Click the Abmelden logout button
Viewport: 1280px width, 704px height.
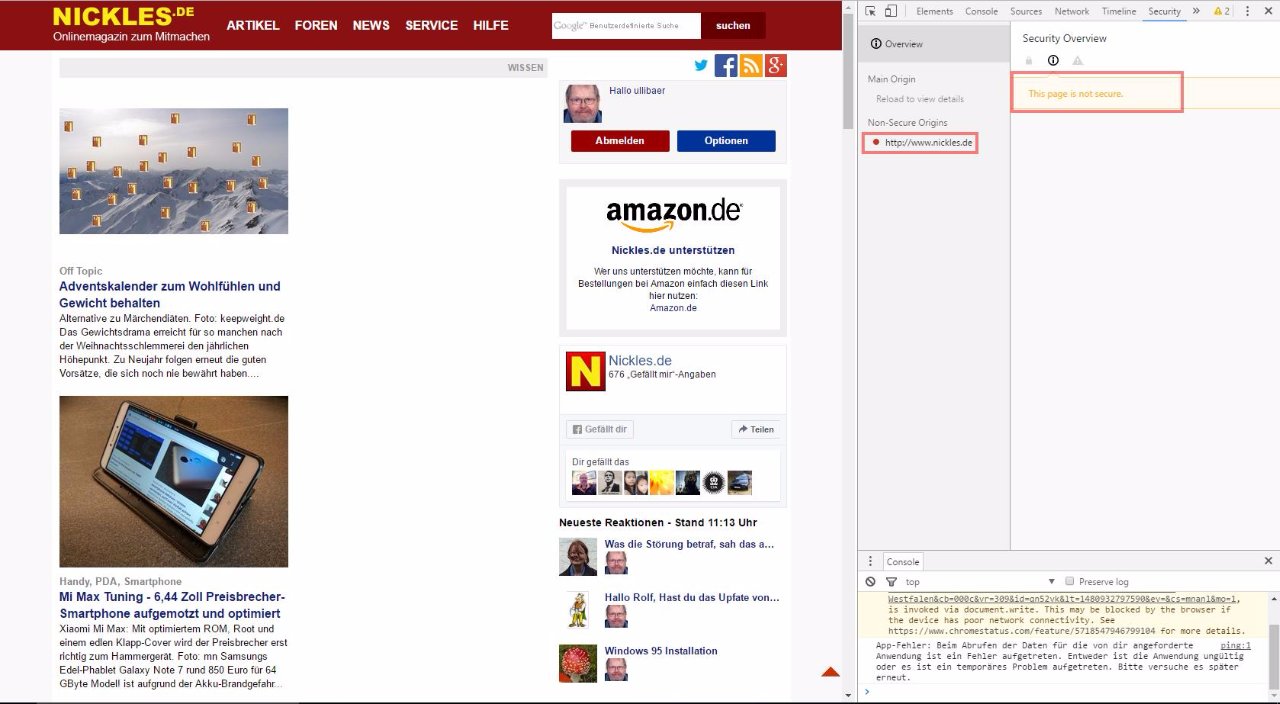coord(620,141)
